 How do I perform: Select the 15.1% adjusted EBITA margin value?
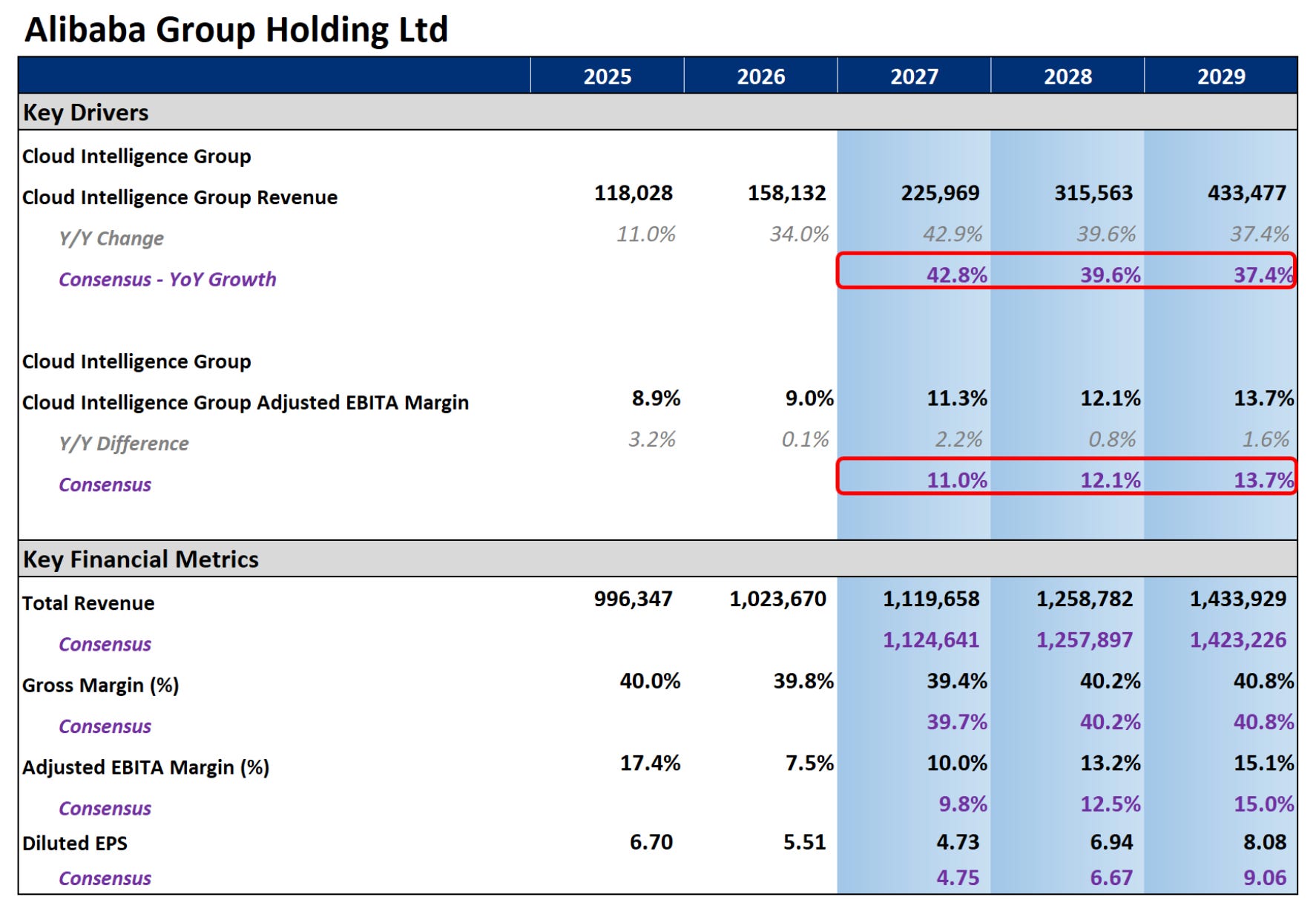[x=1264, y=763]
